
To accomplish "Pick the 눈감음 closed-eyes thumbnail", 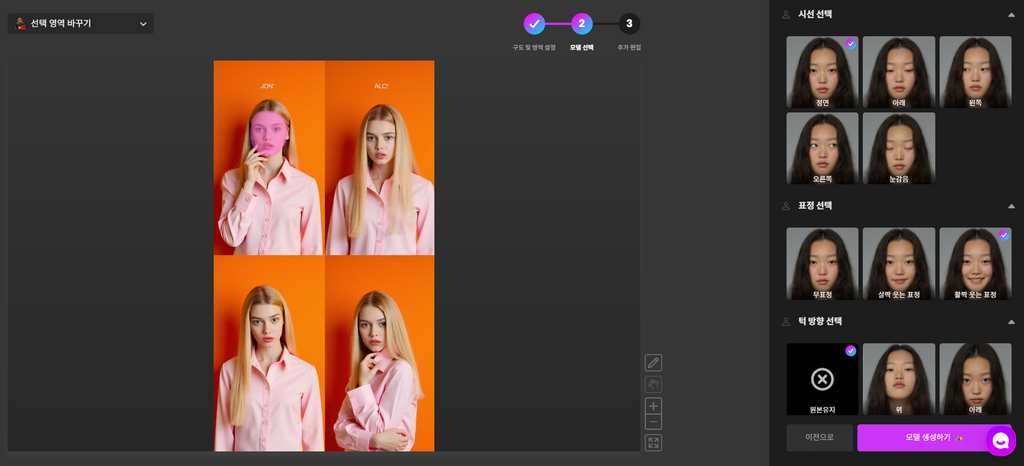I will 899,148.
